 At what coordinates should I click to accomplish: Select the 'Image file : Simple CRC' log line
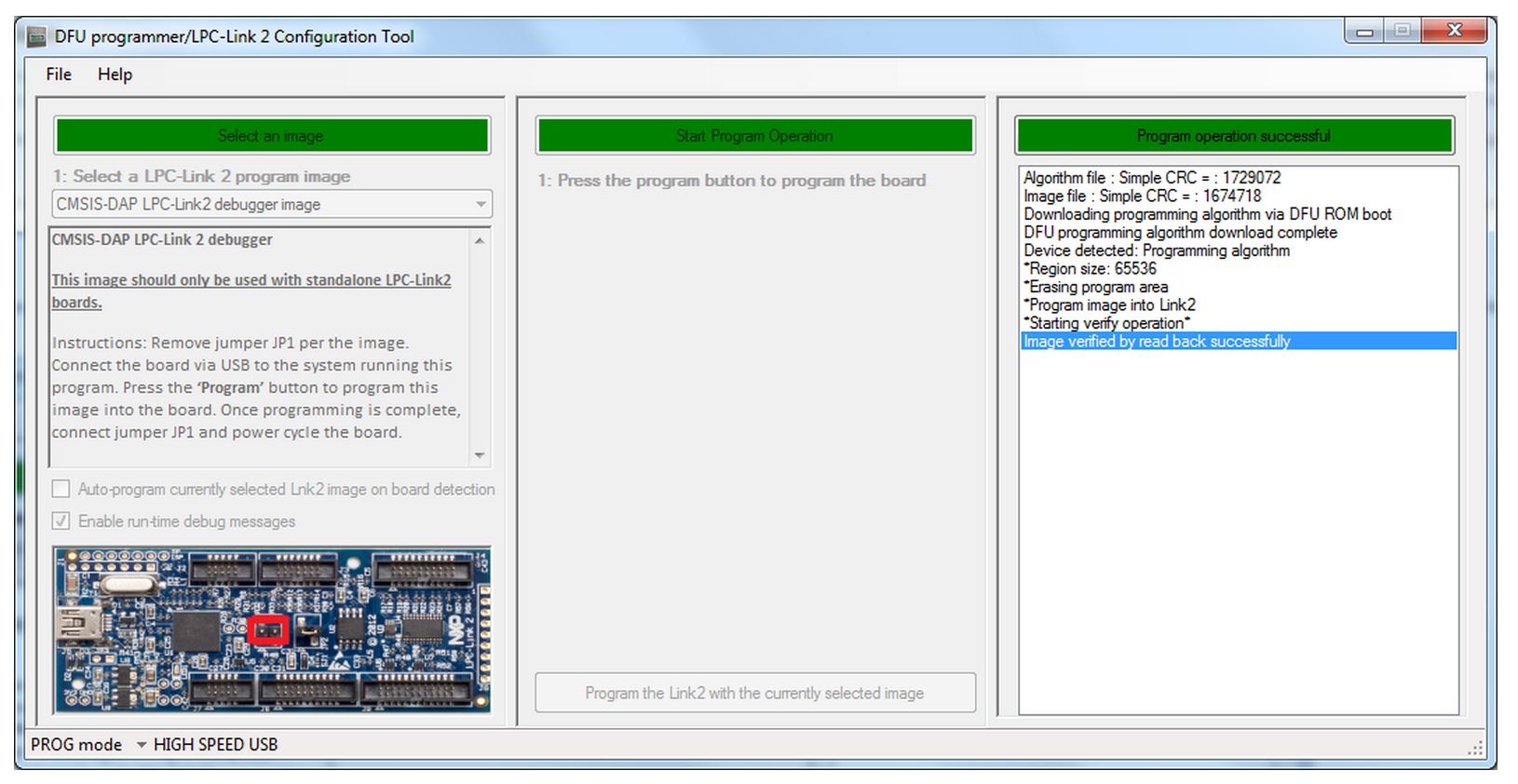click(x=1238, y=196)
